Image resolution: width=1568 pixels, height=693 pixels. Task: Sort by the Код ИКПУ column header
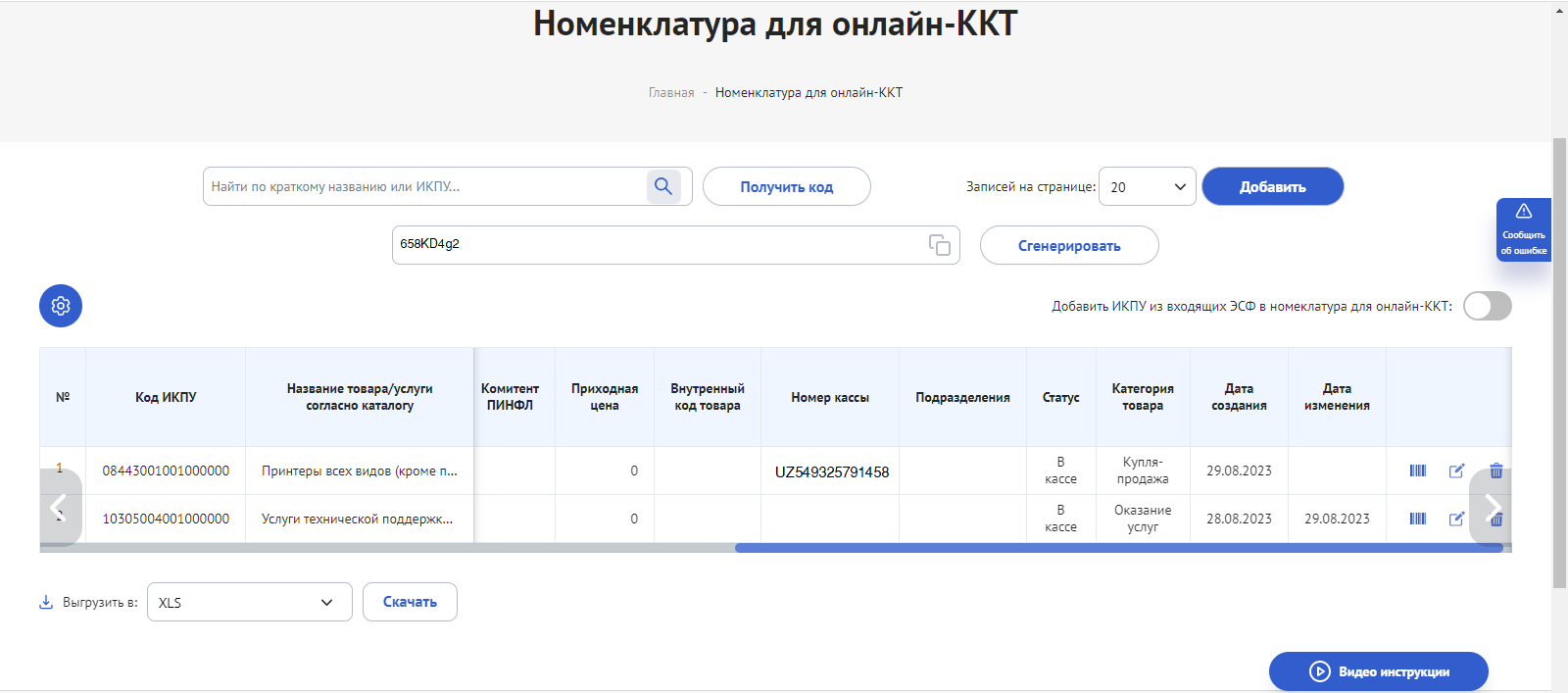pyautogui.click(x=166, y=397)
